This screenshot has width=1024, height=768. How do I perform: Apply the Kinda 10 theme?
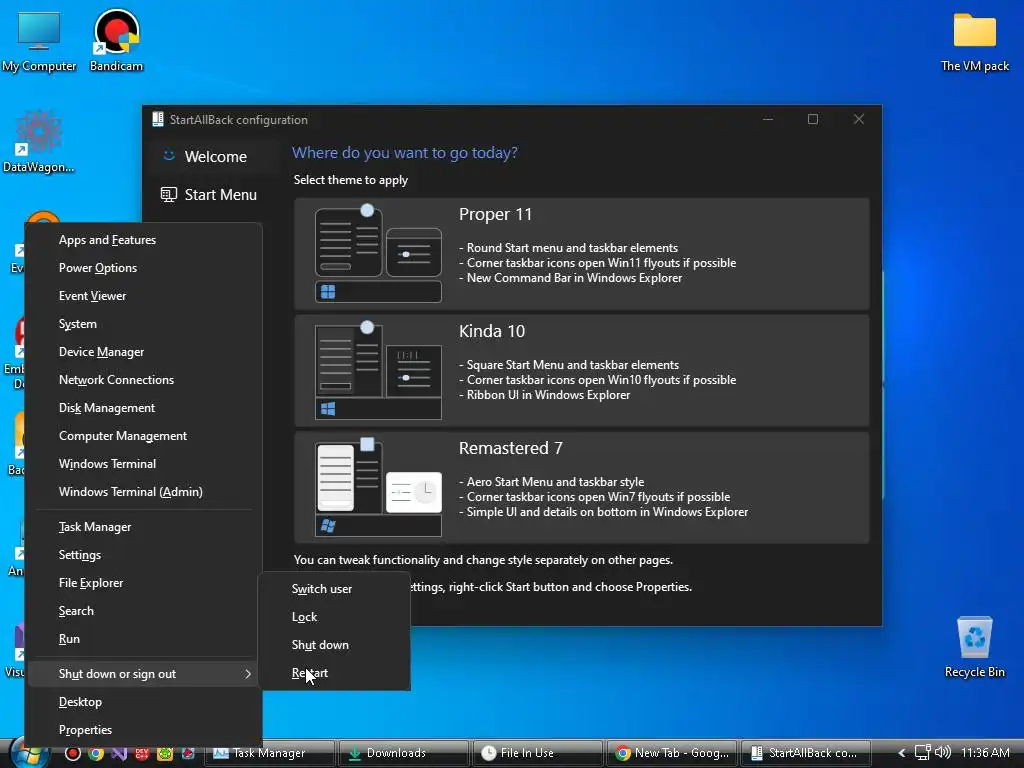[x=582, y=371]
